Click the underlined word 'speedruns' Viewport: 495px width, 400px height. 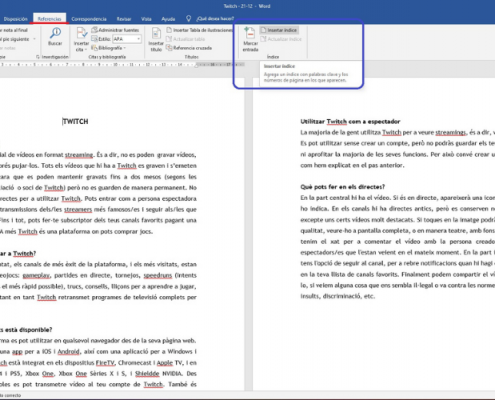point(158,275)
